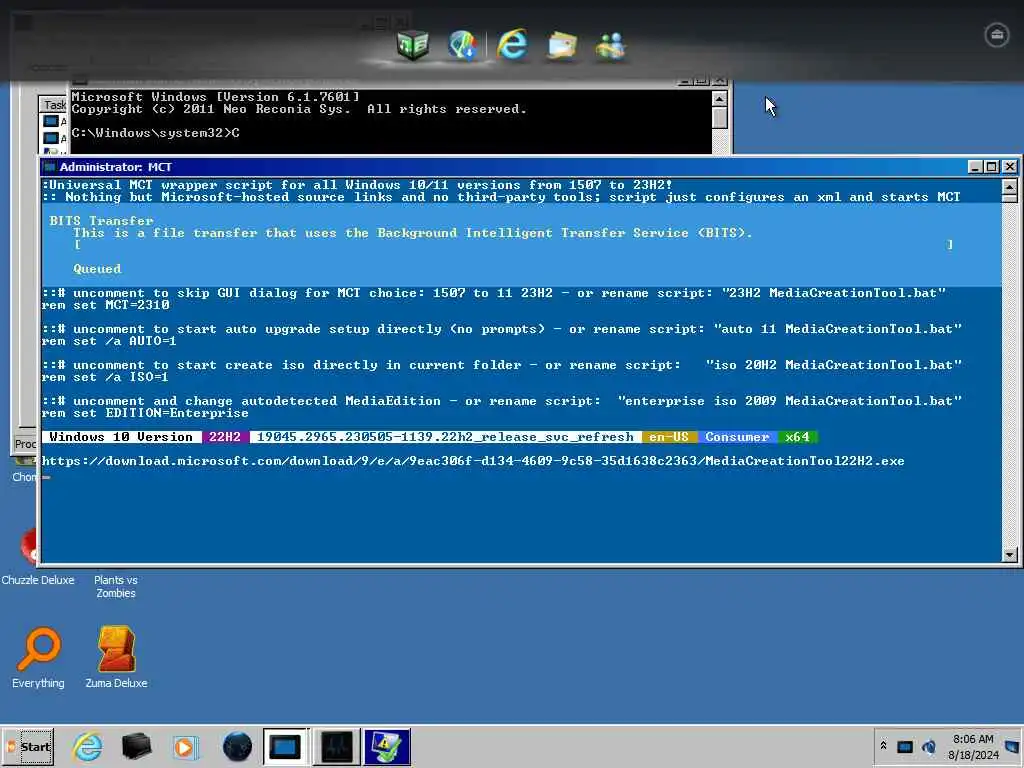
Task: Click the scrollbar thumb in background cmd window
Action: click(719, 118)
